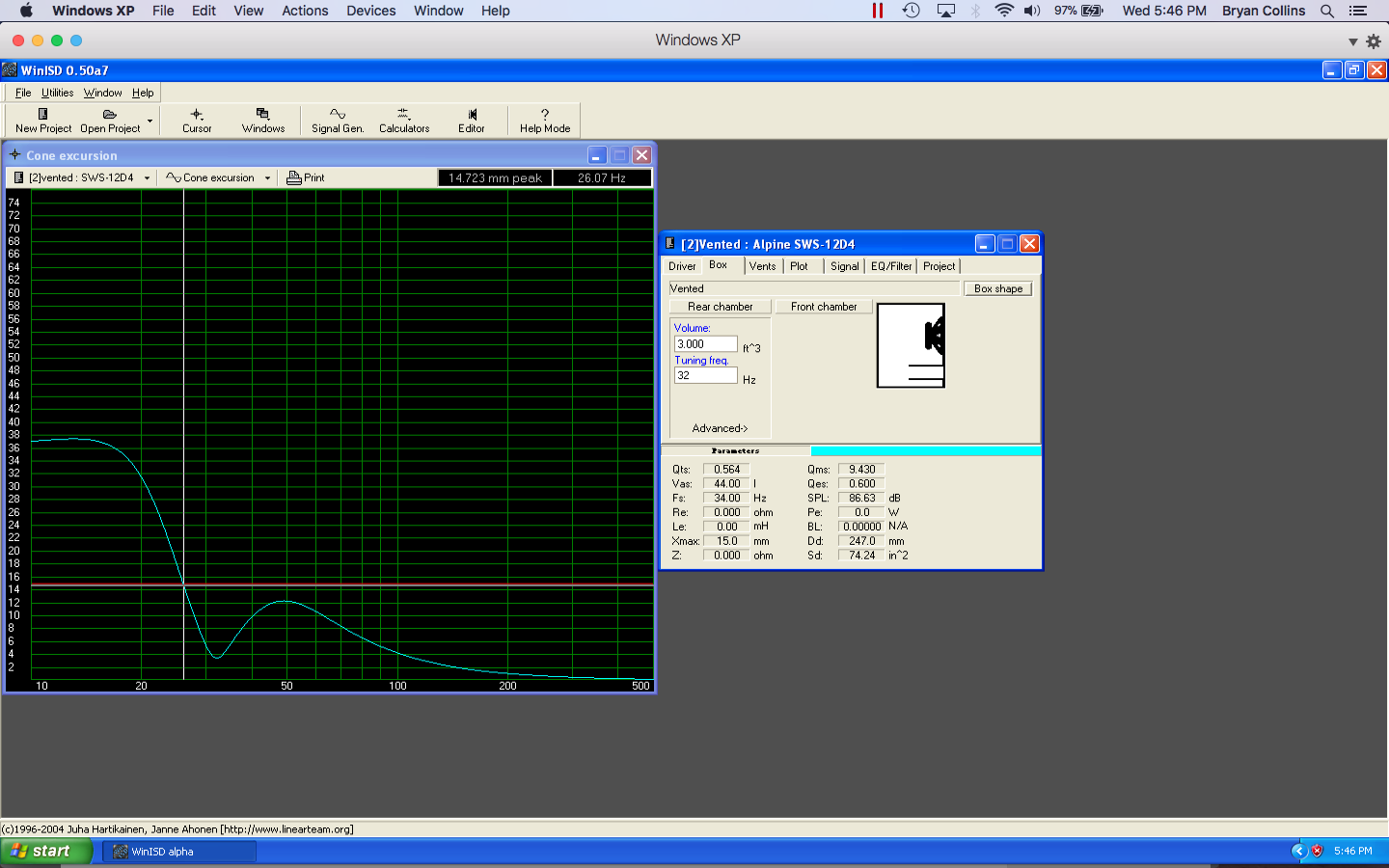Open macOS Notification Center icon

[1358, 11]
